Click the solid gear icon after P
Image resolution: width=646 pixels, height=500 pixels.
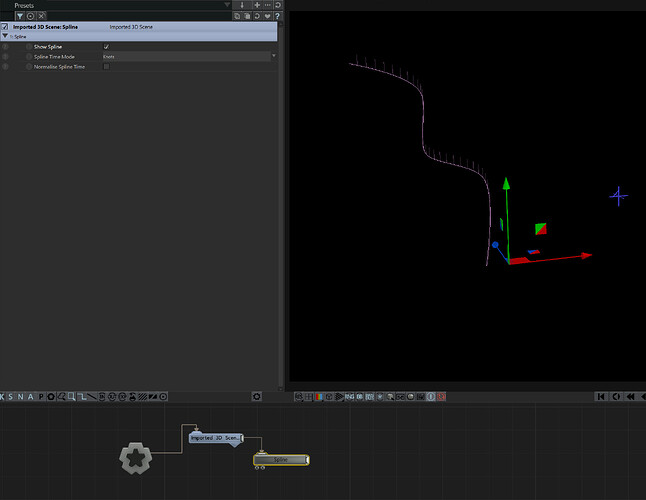click(51, 397)
